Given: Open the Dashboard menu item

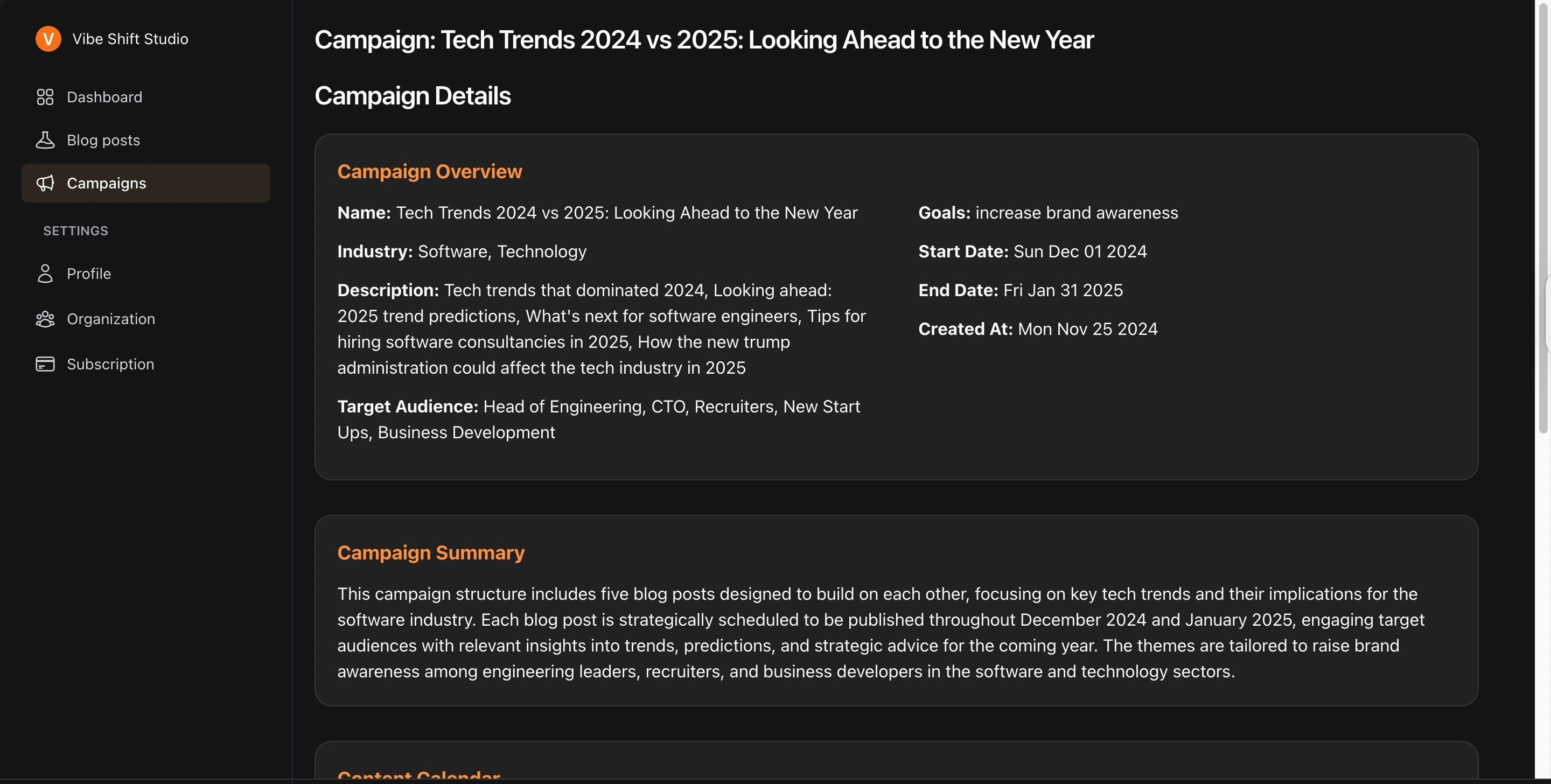Looking at the screenshot, I should [104, 97].
